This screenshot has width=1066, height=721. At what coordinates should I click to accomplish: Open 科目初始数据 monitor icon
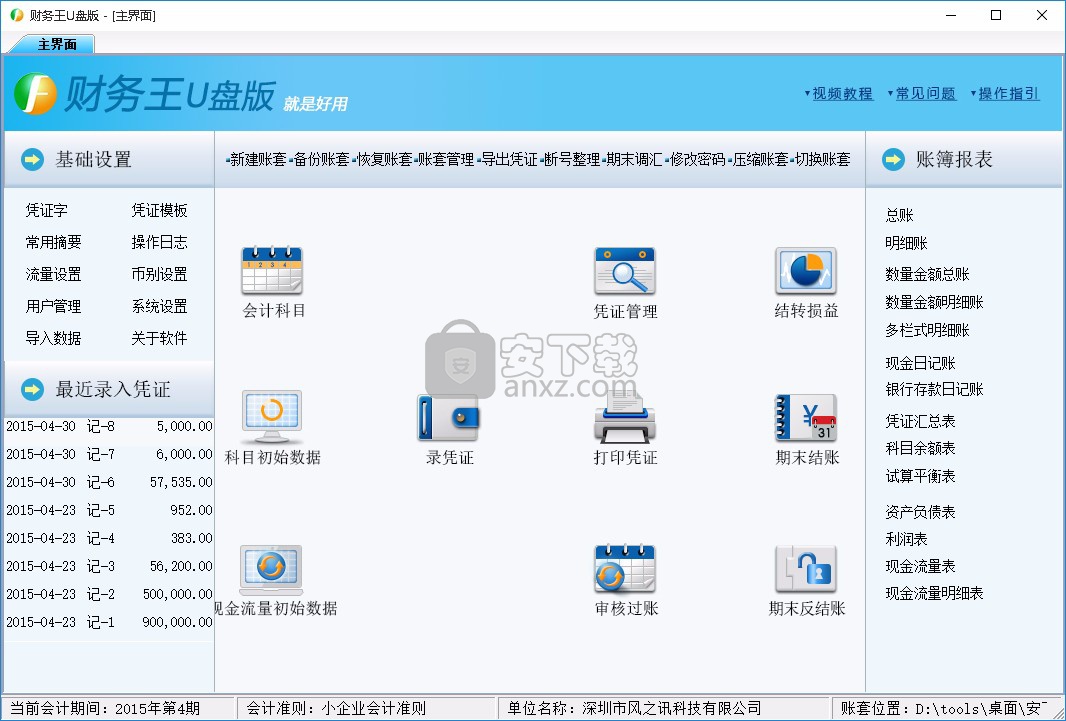(x=271, y=417)
